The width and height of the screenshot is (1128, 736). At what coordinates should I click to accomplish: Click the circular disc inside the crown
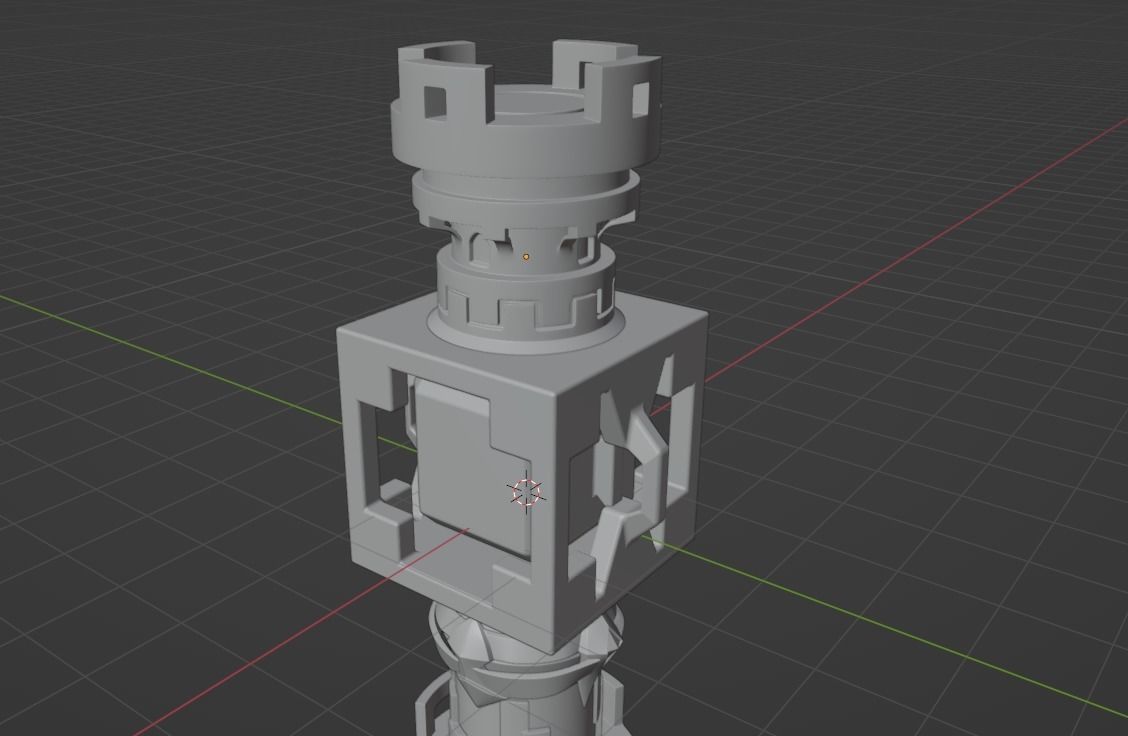tap(540, 103)
